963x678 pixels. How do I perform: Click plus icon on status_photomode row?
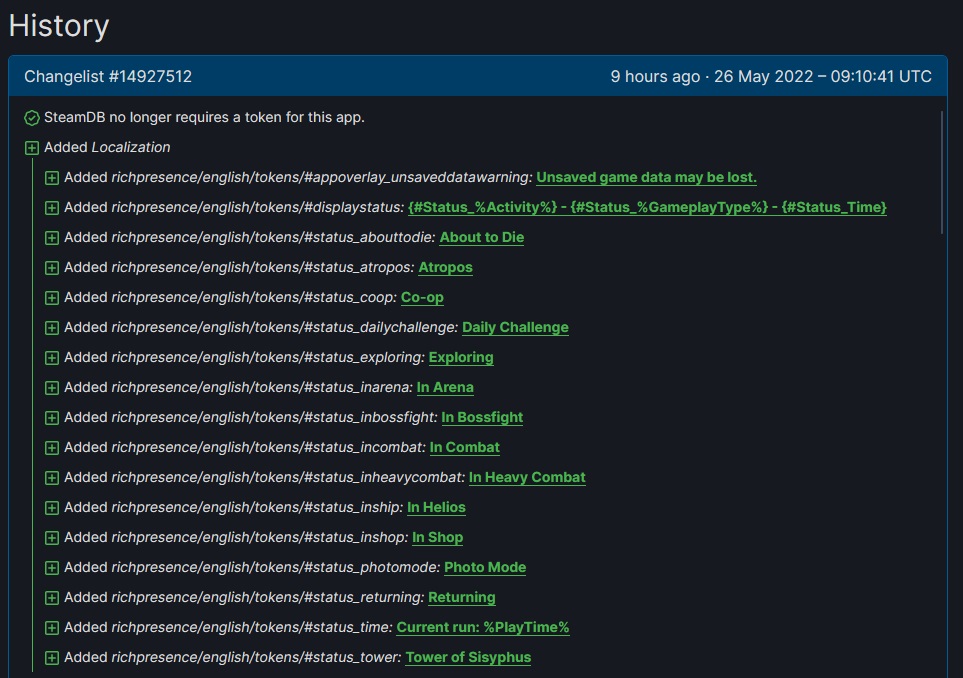point(52,568)
